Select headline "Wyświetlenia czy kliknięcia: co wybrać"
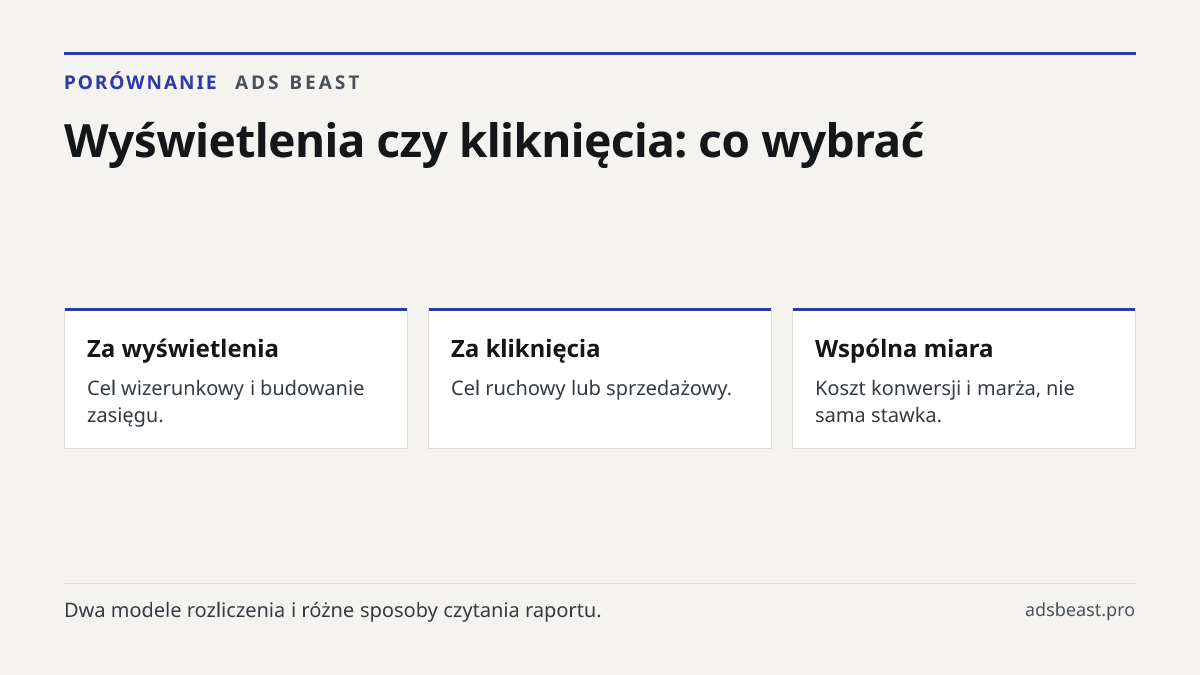This screenshot has width=1200, height=675. point(494,142)
